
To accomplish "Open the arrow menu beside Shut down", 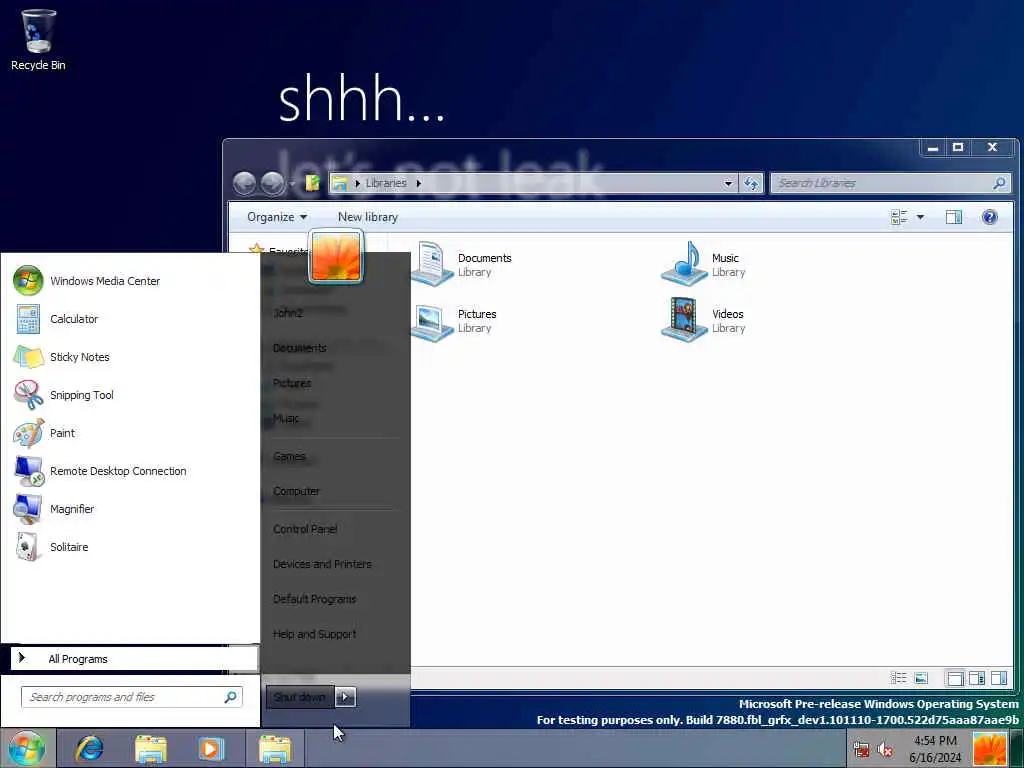I will [345, 697].
